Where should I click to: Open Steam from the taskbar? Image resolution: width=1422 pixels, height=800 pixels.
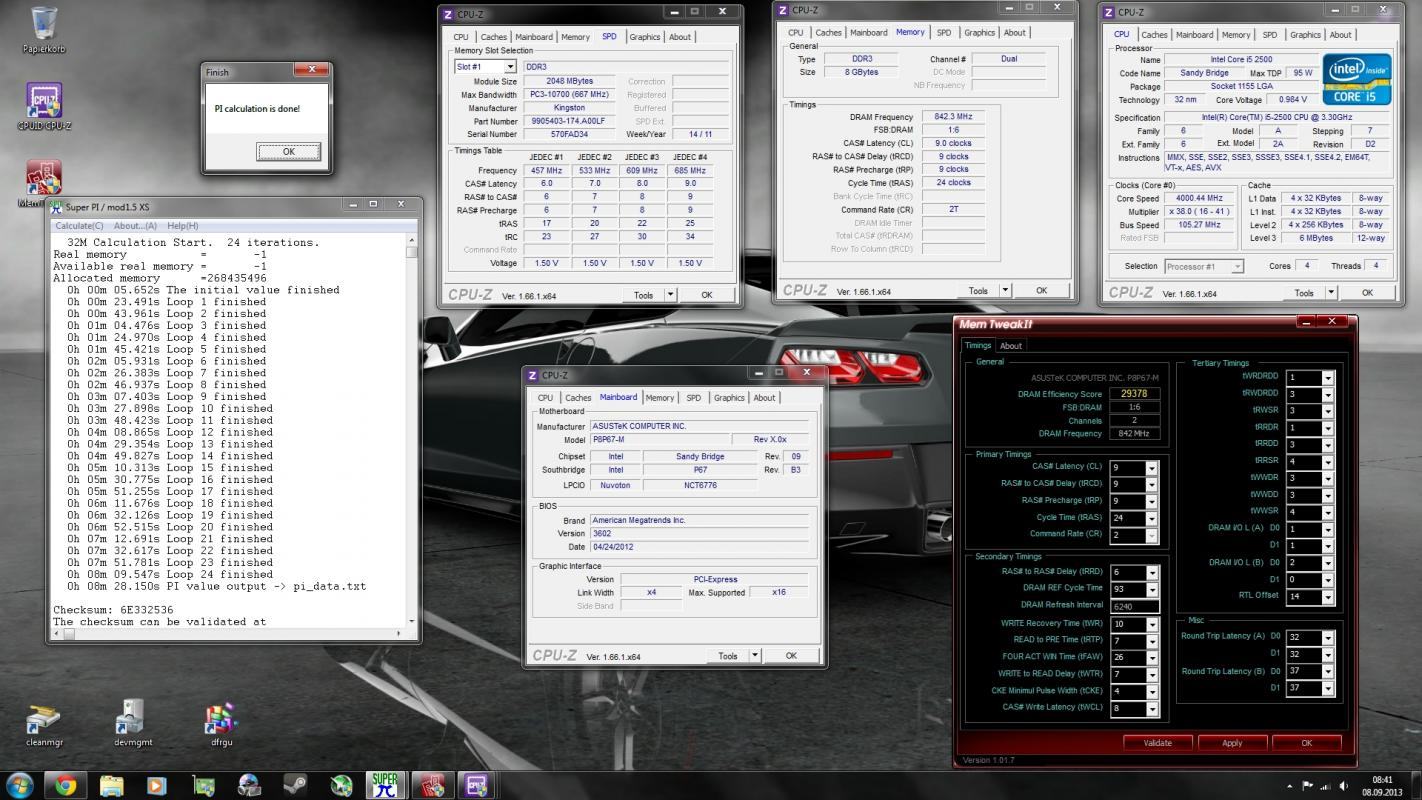click(296, 783)
